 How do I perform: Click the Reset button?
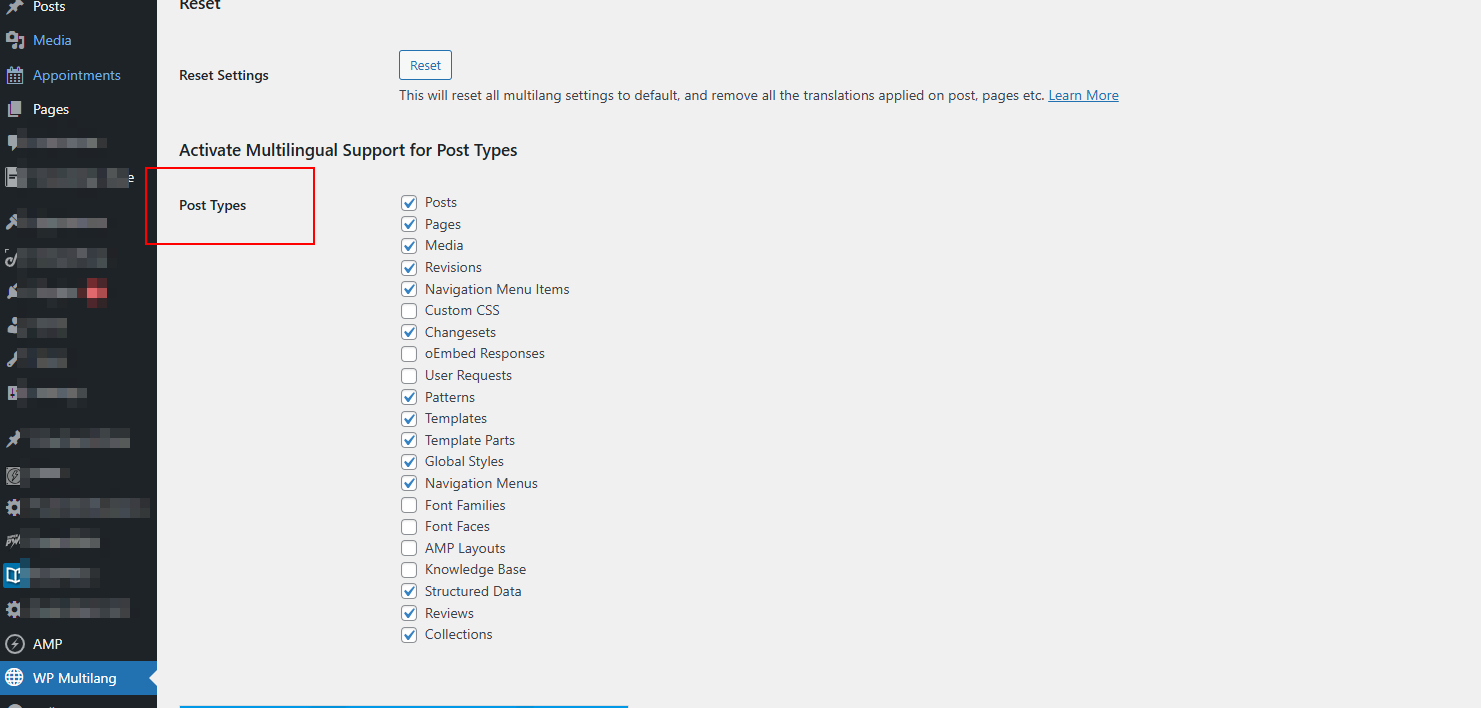[425, 65]
